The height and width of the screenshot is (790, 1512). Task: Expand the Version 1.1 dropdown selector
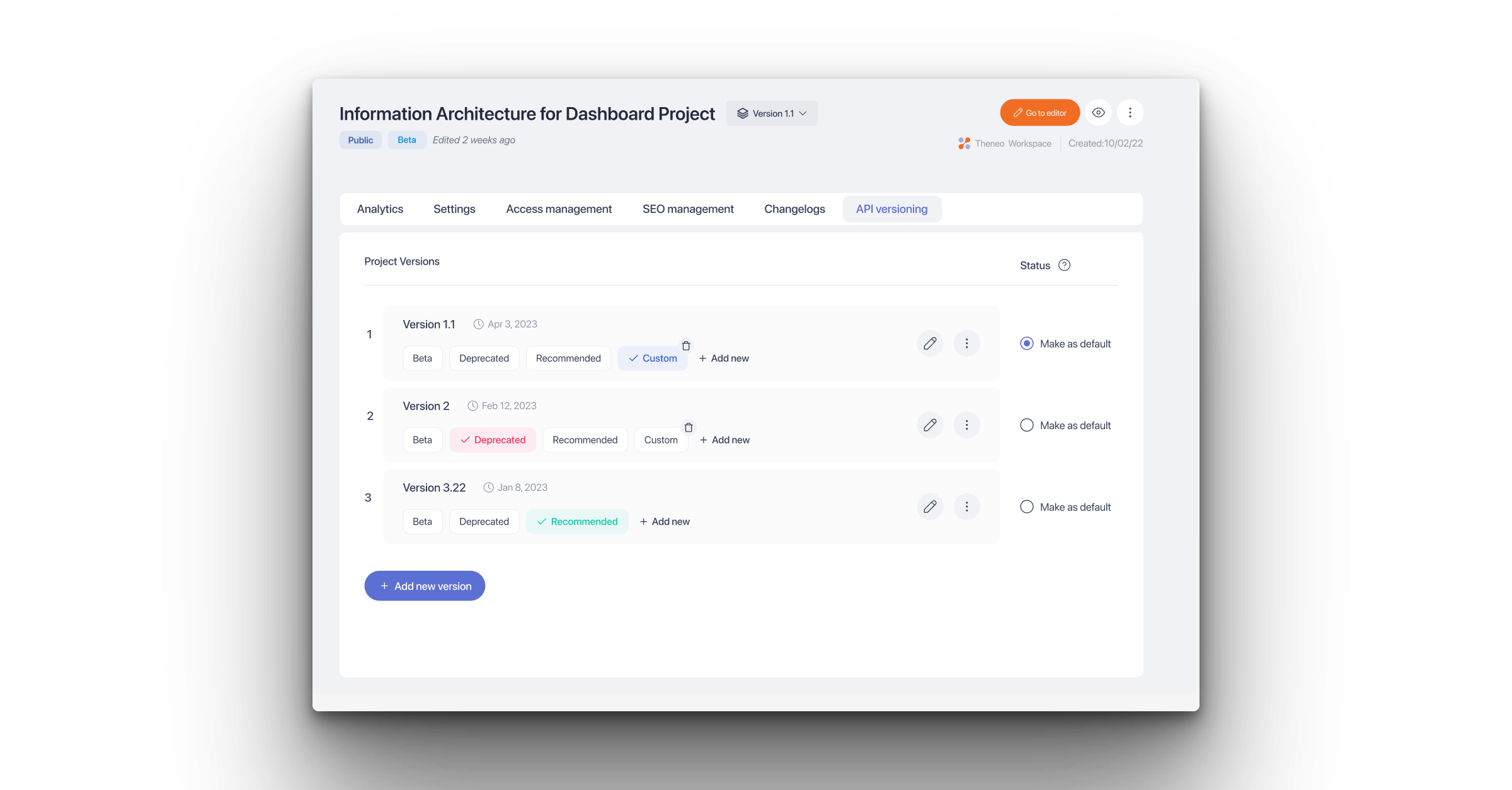772,113
